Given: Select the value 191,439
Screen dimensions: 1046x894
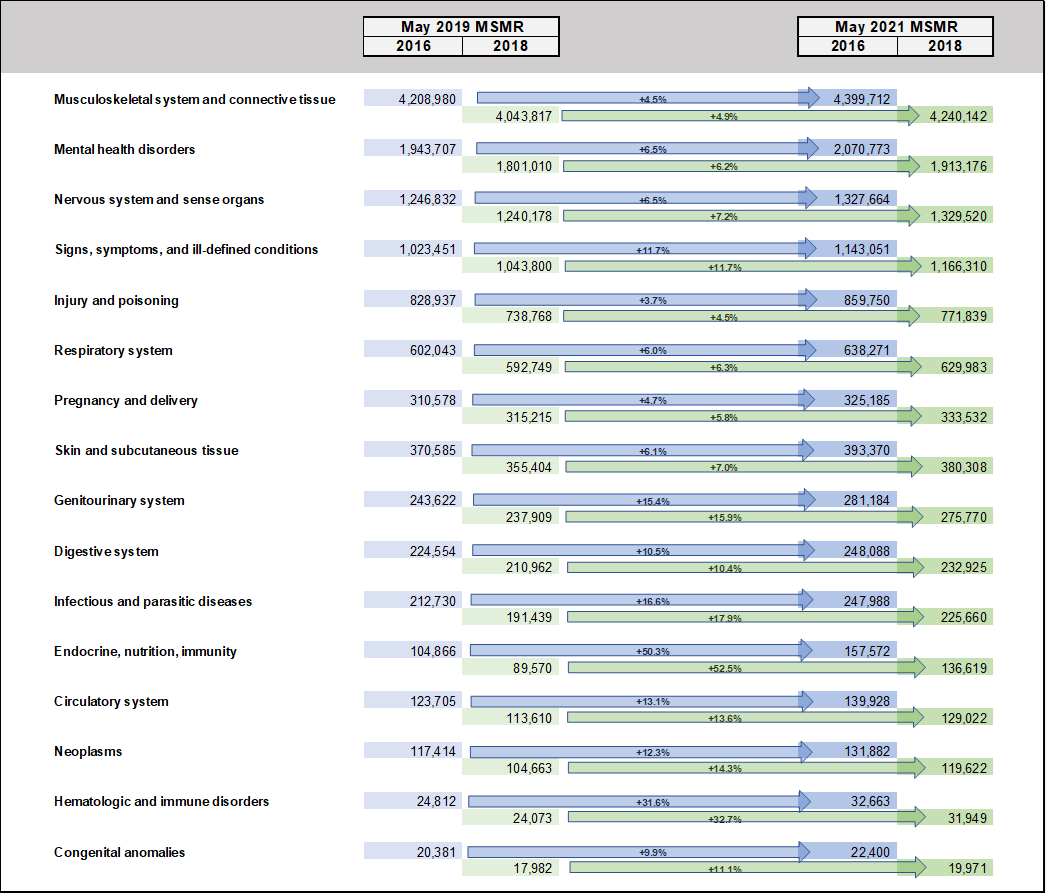Looking at the screenshot, I should point(529,618).
